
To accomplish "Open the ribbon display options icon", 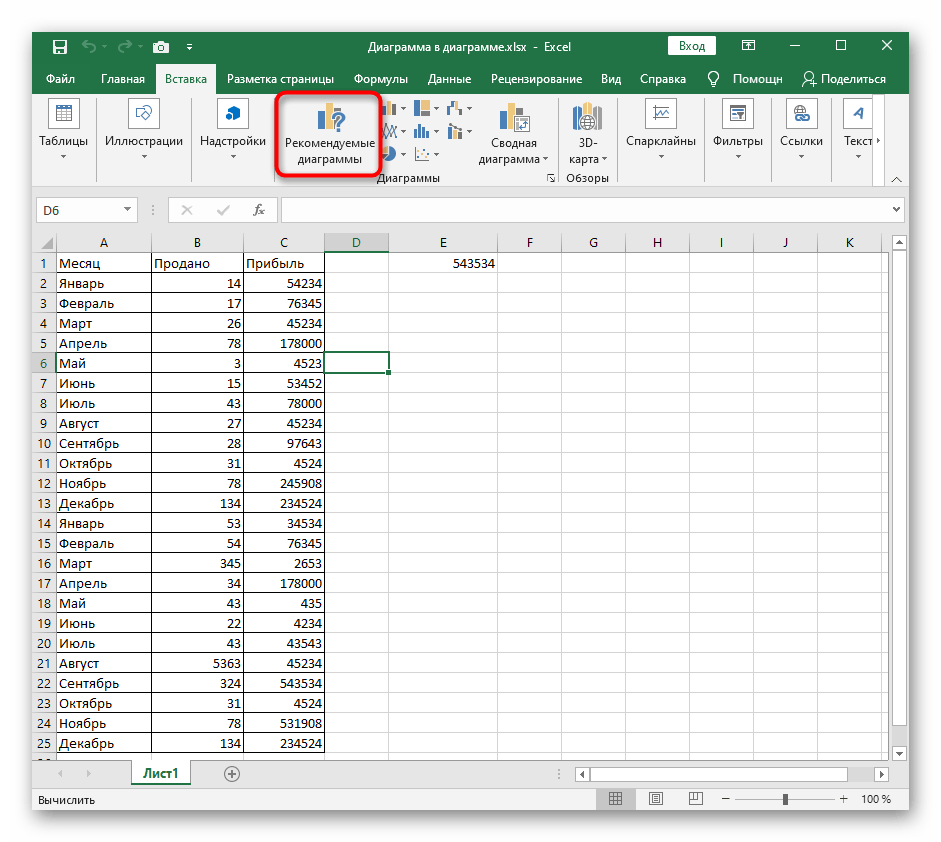I will pos(748,46).
